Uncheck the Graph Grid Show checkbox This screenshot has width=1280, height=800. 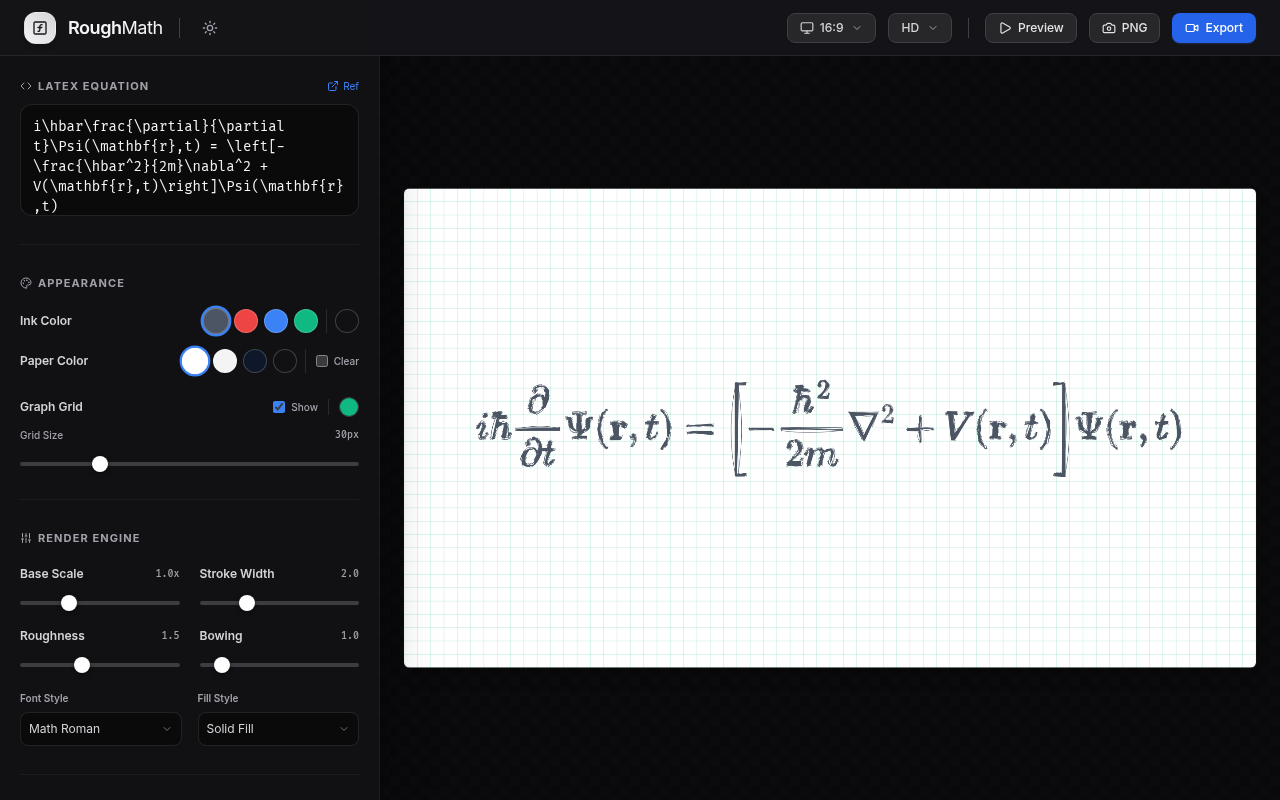[279, 407]
